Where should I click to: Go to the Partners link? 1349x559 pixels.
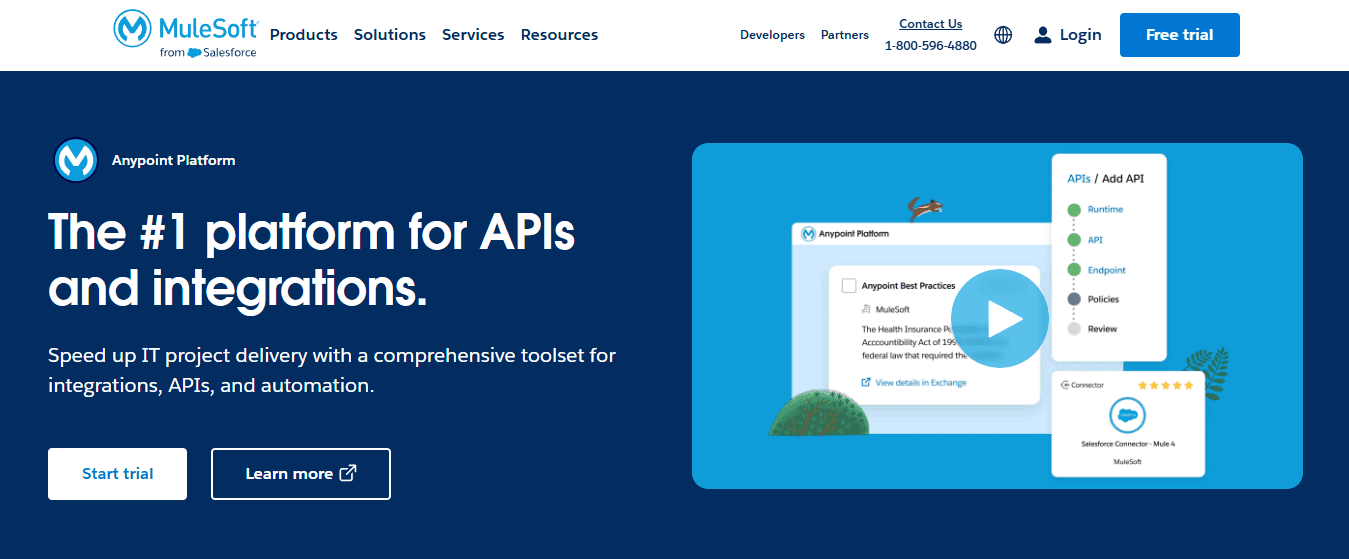point(845,35)
